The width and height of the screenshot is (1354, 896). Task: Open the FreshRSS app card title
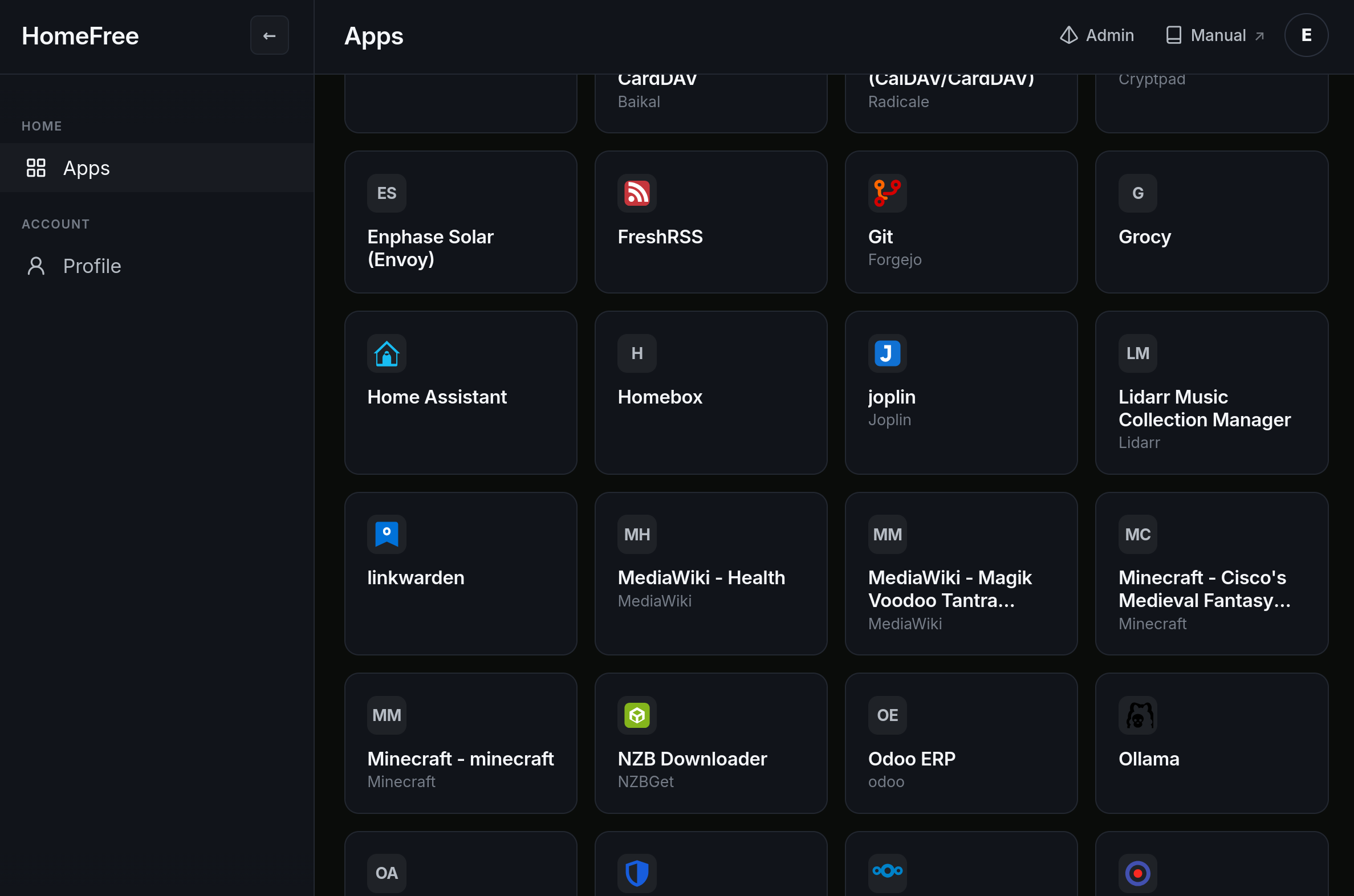(660, 237)
